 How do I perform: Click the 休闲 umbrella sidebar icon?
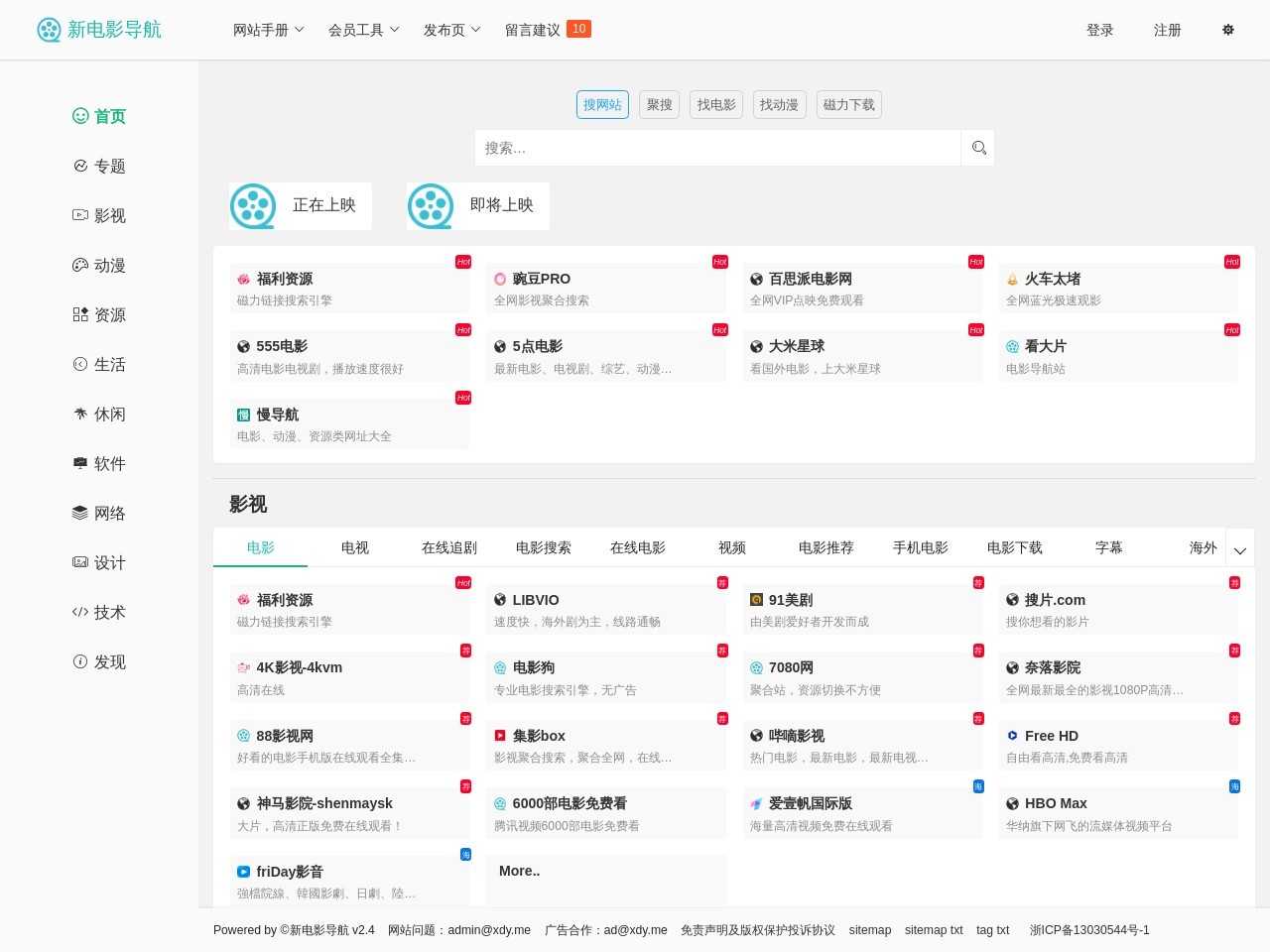click(80, 414)
